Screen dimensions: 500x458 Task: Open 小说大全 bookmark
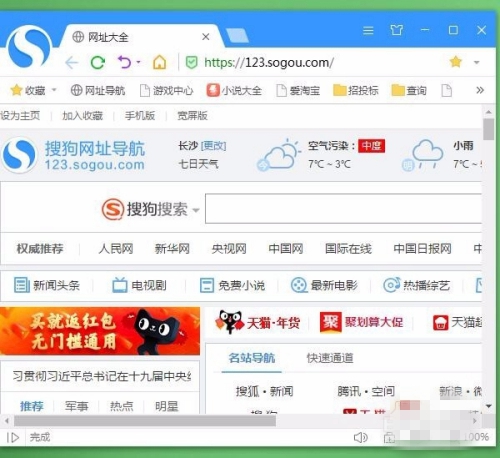pyautogui.click(x=234, y=90)
